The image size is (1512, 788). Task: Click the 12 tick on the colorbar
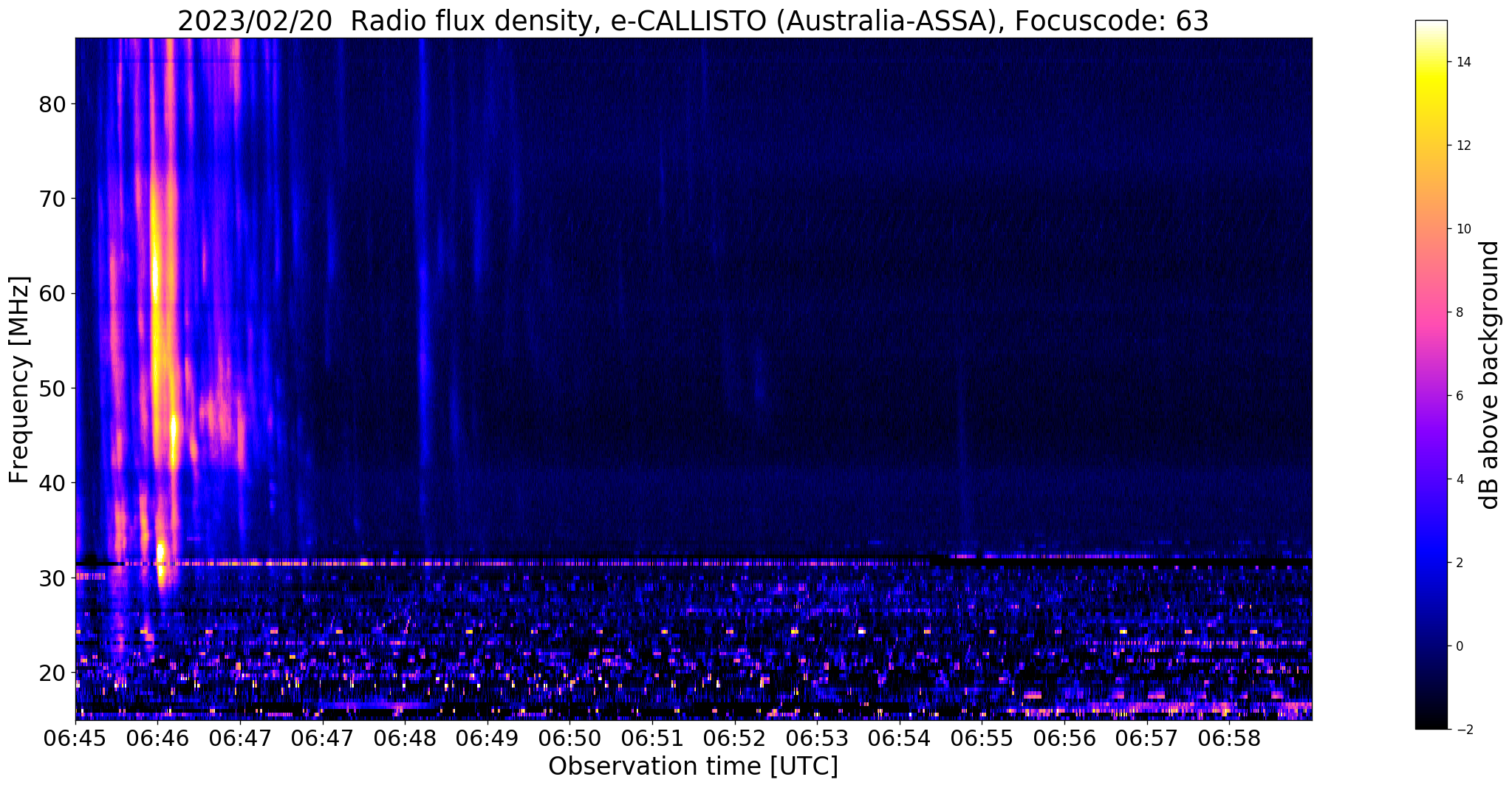1463,145
